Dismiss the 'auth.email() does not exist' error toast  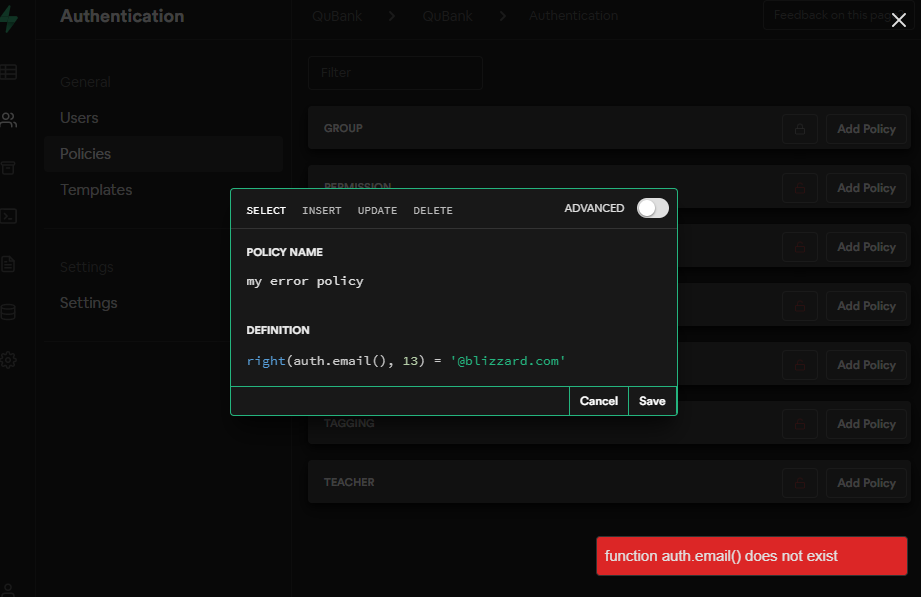(751, 556)
